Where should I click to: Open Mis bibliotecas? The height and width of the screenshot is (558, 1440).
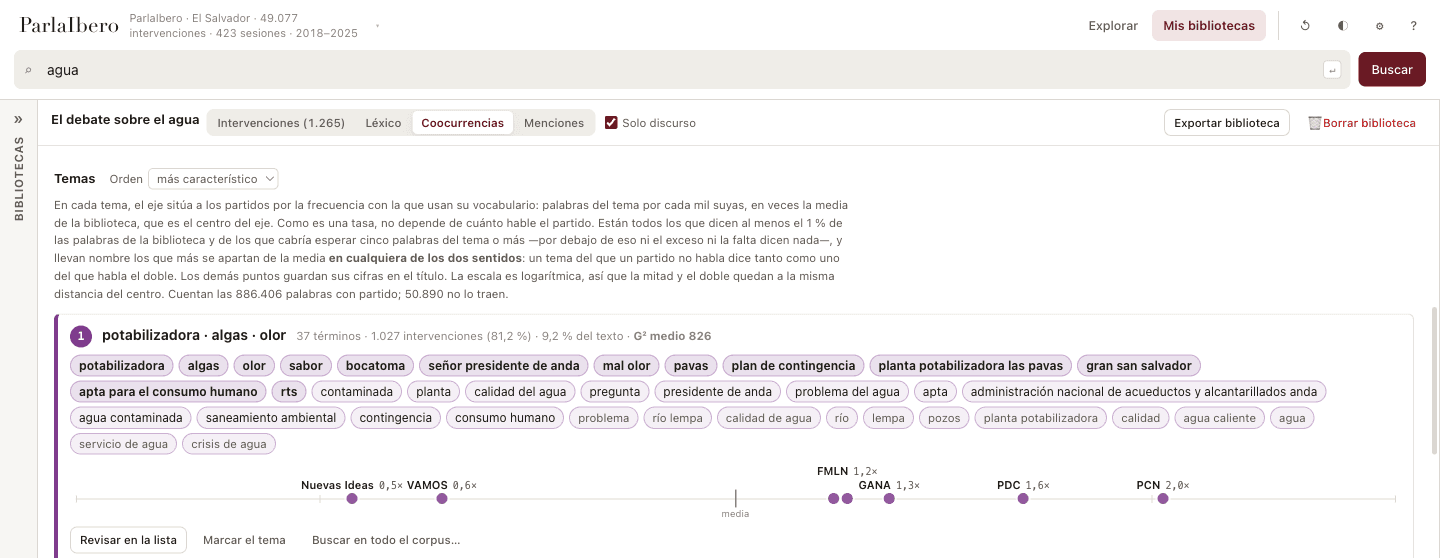pyautogui.click(x=1208, y=26)
